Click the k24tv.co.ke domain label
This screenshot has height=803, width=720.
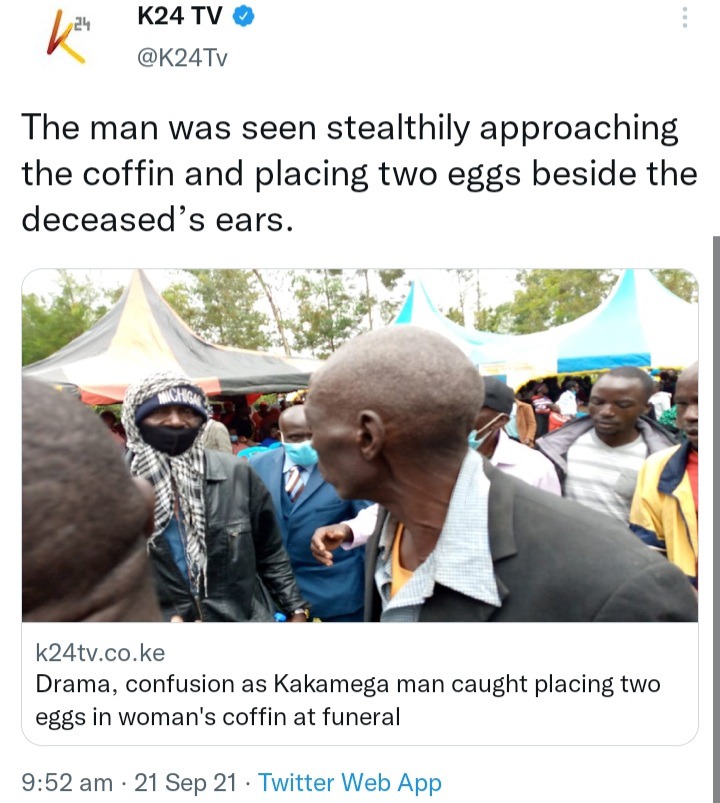100,653
